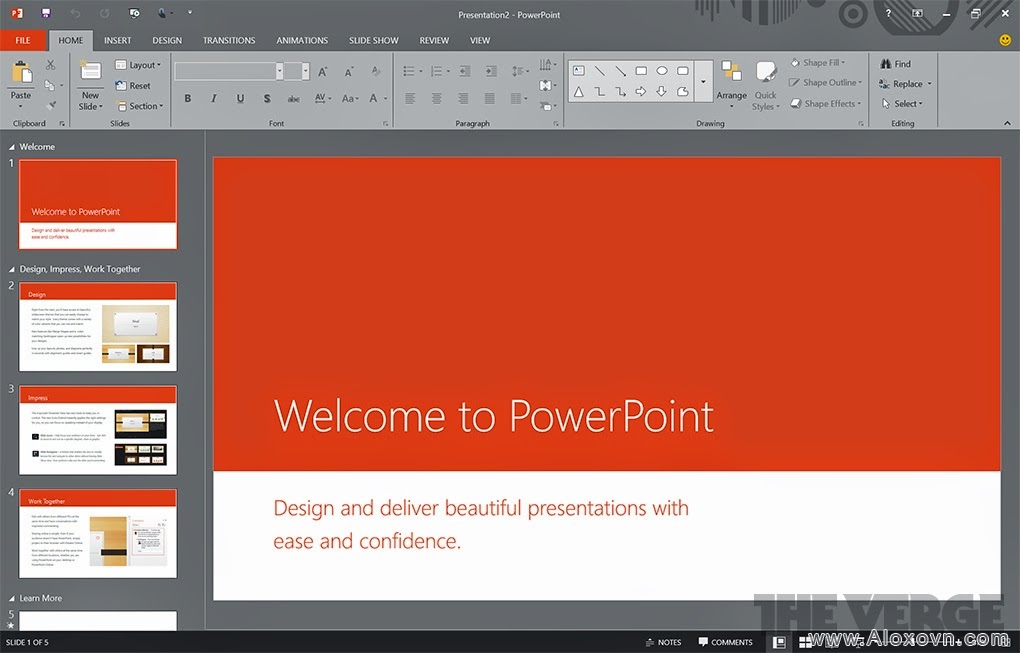Toggle Justify paragraph alignment
Viewport: 1020px width, 653px height.
(x=489, y=98)
